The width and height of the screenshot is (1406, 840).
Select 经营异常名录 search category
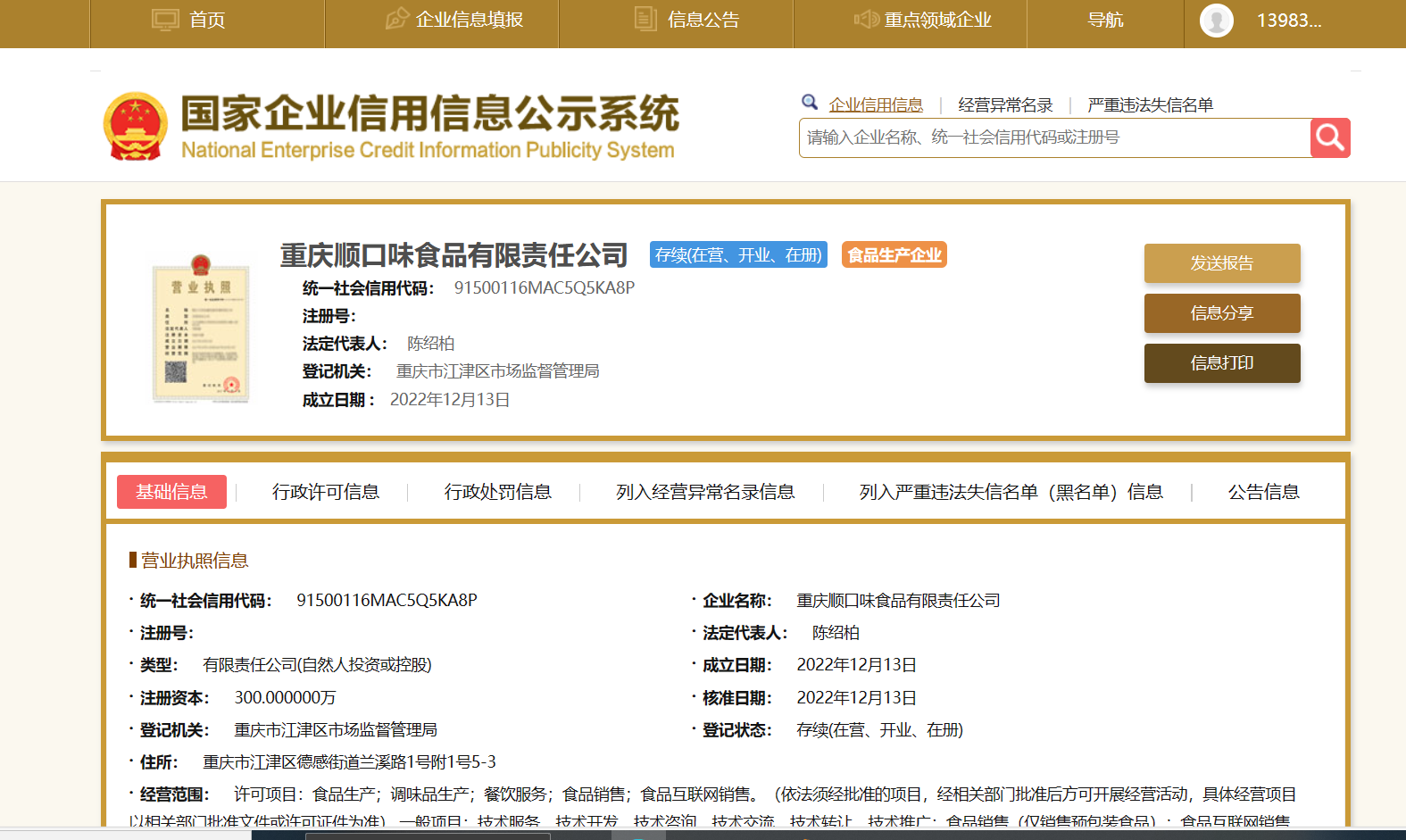(1005, 104)
